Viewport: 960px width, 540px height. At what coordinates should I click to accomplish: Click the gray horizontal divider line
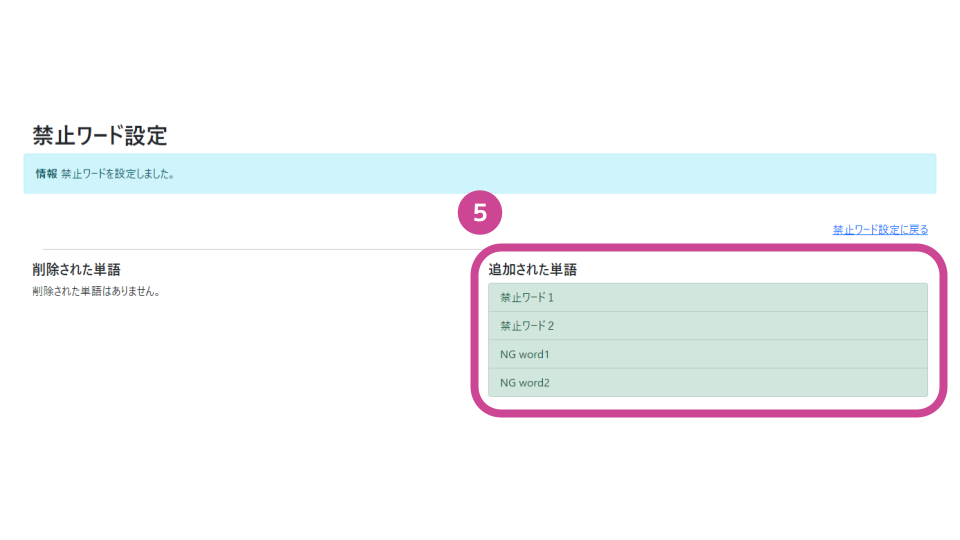click(x=257, y=249)
